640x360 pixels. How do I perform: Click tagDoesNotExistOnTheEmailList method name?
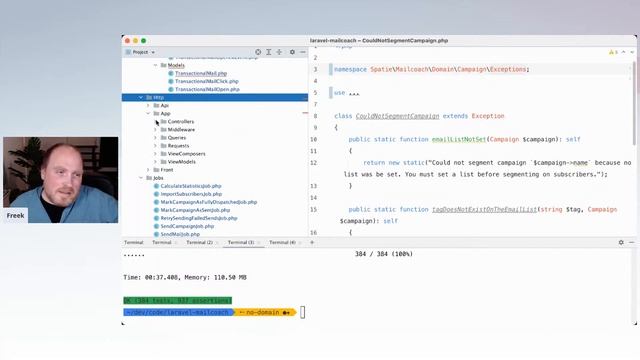484,209
